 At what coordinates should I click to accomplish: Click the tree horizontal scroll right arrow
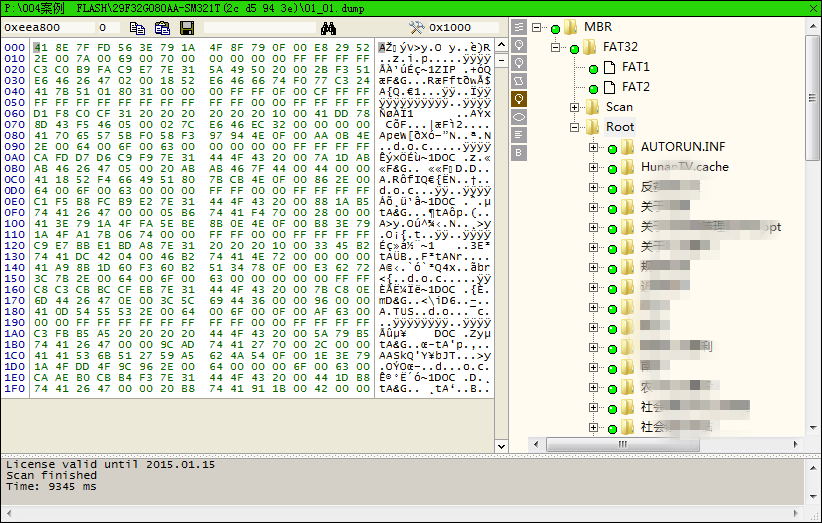pos(795,444)
